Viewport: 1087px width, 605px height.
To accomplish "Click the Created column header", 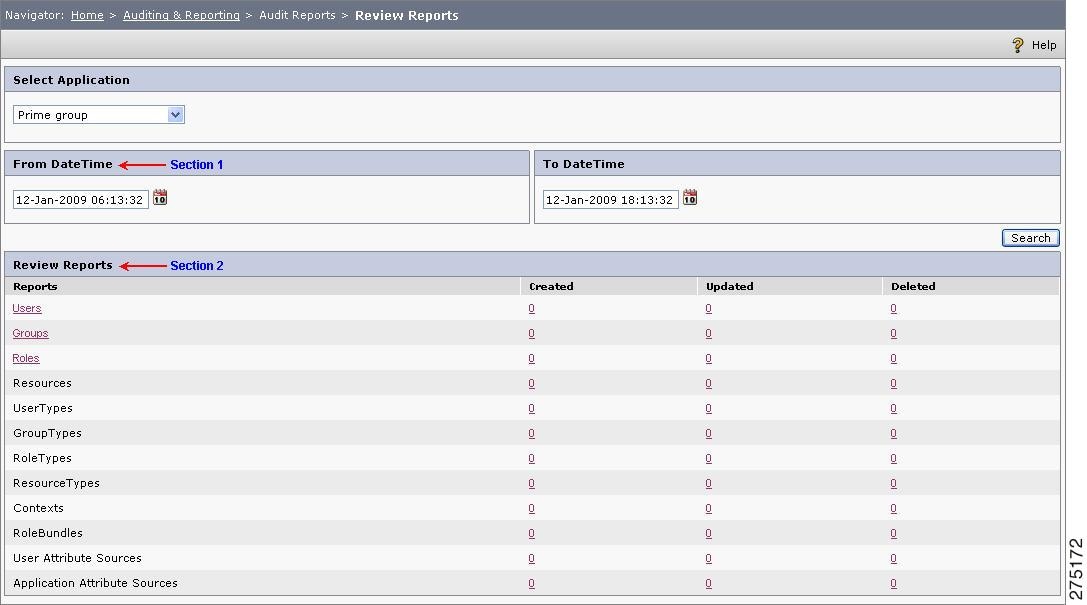I will (551, 286).
